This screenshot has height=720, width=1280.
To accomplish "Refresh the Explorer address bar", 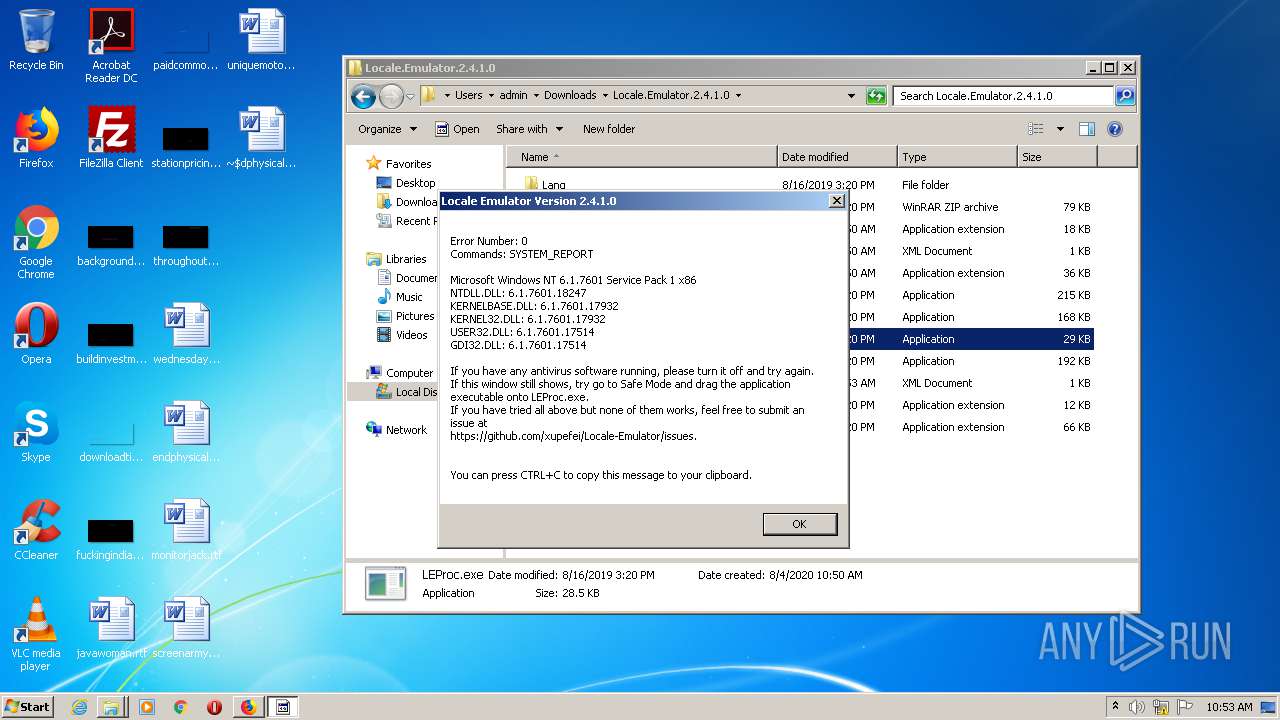I will point(876,96).
